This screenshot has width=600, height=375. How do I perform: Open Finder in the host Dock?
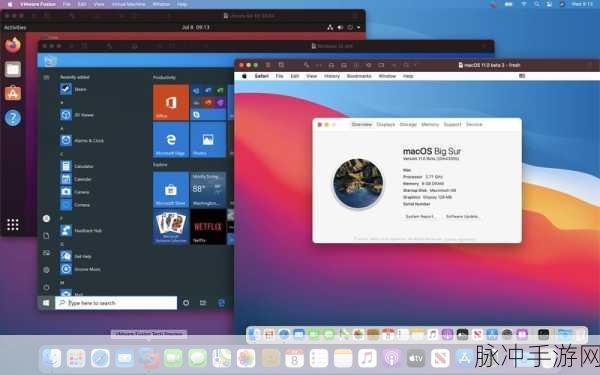(52, 359)
